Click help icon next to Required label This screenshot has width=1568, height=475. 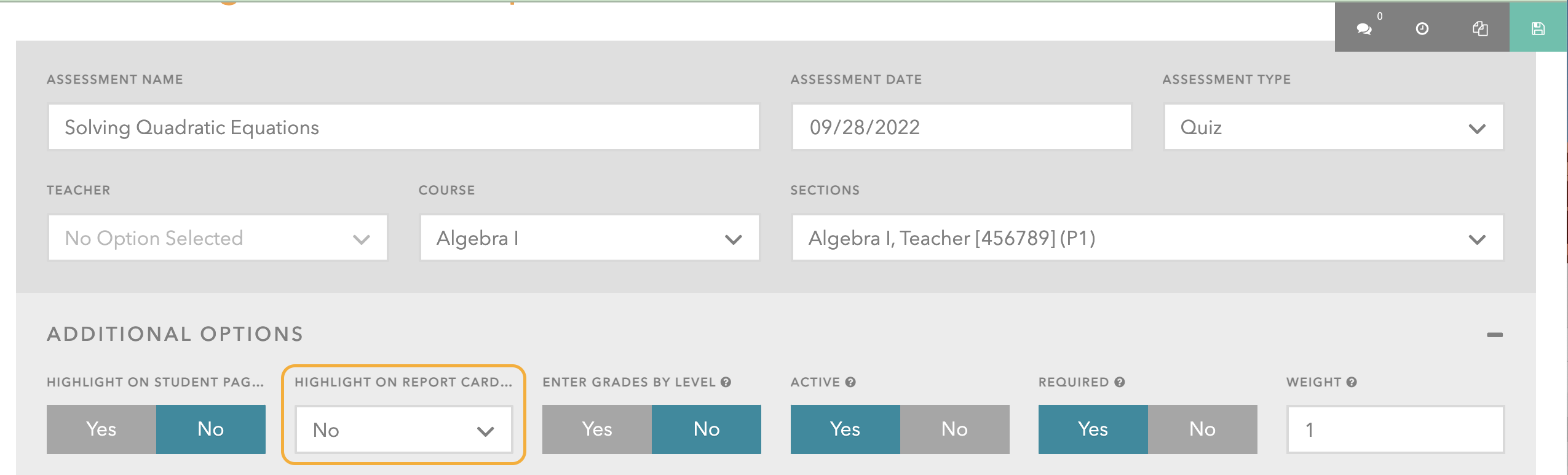pyautogui.click(x=1120, y=382)
